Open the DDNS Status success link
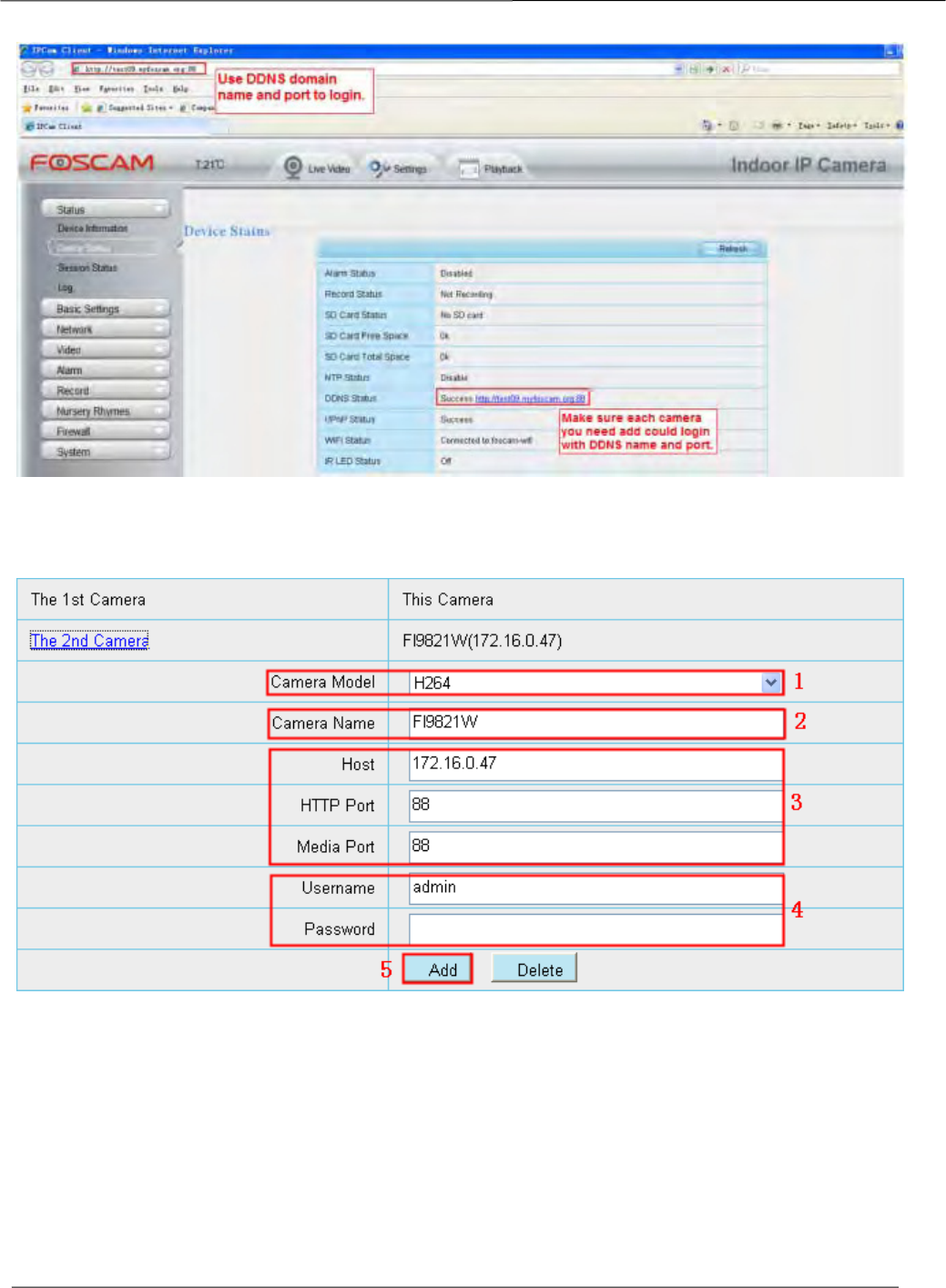The height and width of the screenshot is (1288, 946). click(x=530, y=399)
